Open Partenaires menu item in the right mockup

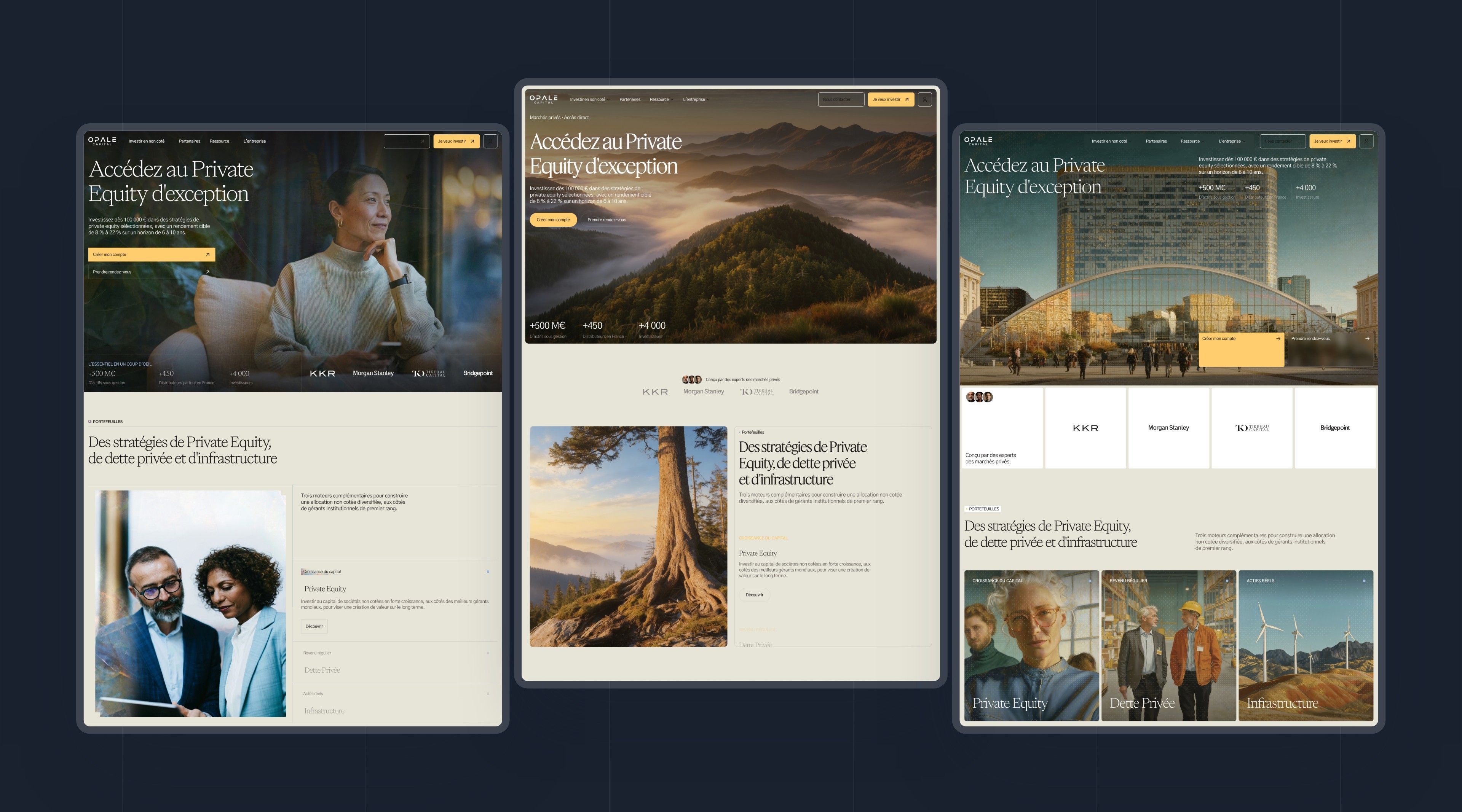pos(1156,141)
